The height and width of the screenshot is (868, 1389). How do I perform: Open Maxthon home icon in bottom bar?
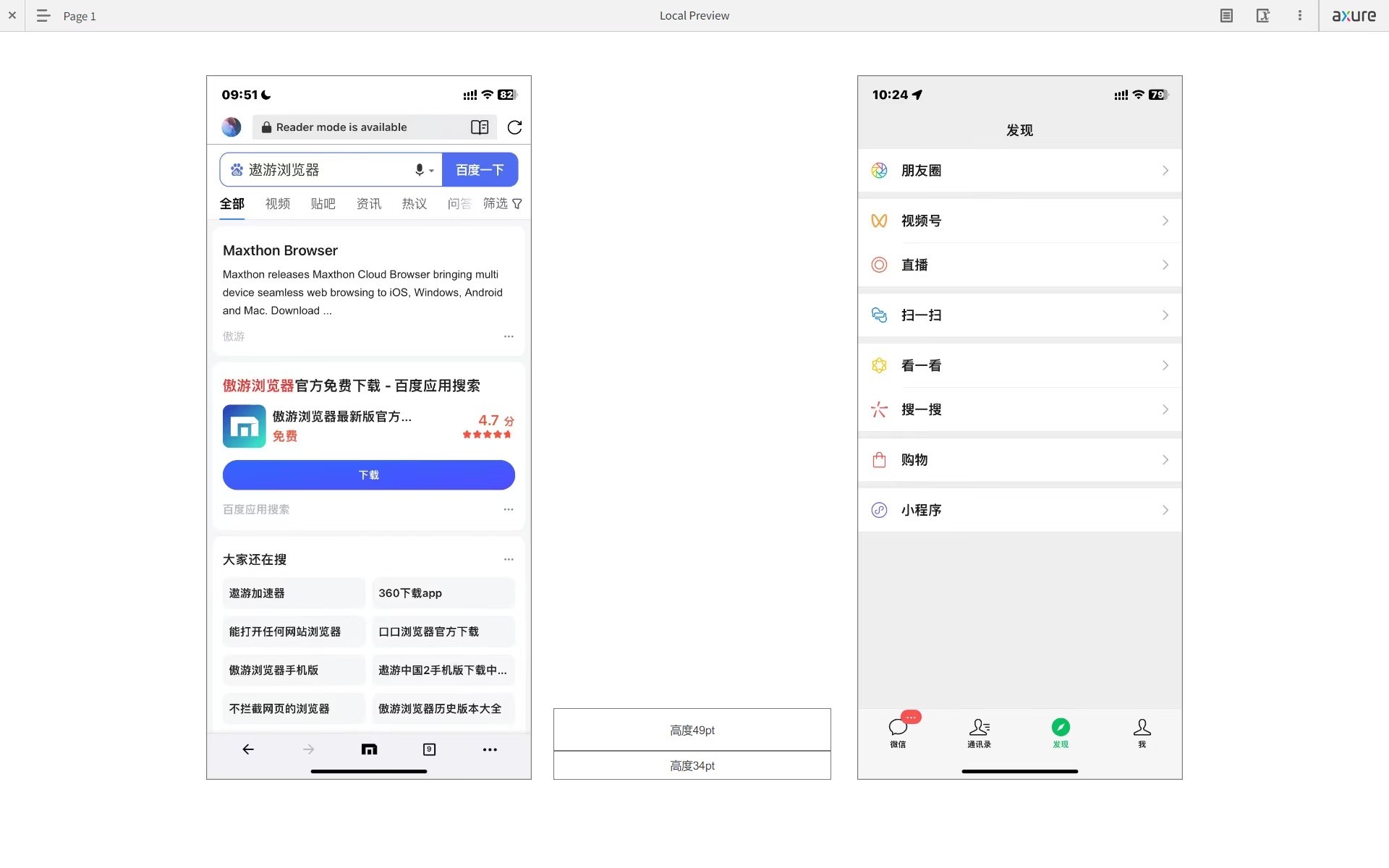(x=369, y=749)
